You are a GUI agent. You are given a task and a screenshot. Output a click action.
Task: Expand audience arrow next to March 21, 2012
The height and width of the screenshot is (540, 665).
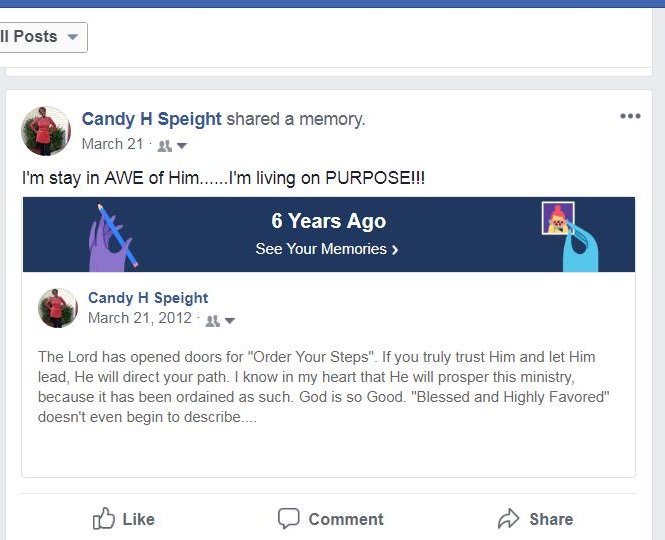pyautogui.click(x=229, y=321)
